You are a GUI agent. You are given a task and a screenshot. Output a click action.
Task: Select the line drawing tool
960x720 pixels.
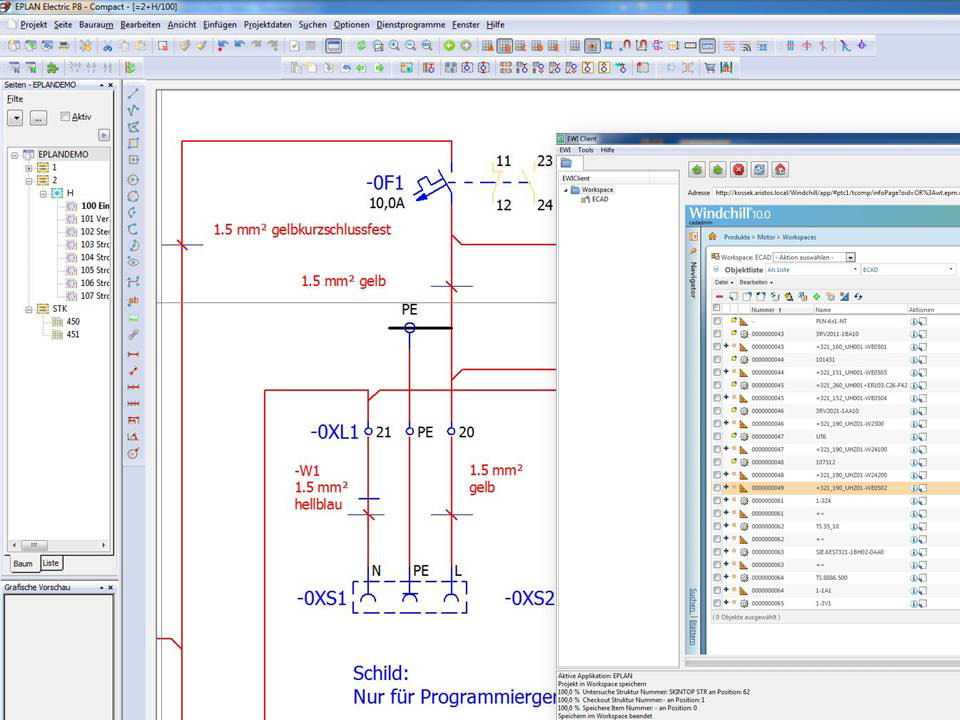pyautogui.click(x=133, y=94)
